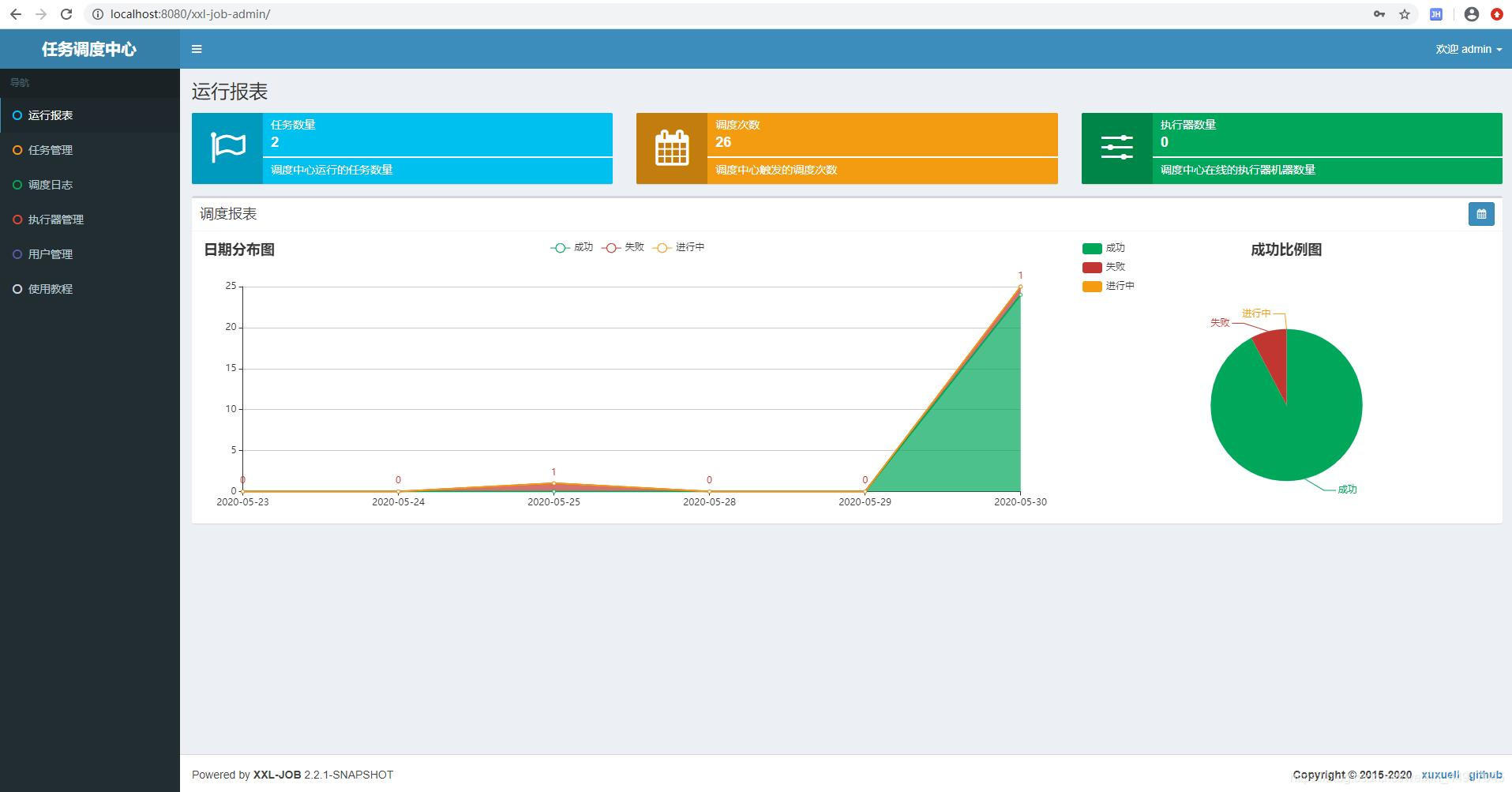Click the 日期分布图 chart title
1512x792 pixels.
(239, 250)
